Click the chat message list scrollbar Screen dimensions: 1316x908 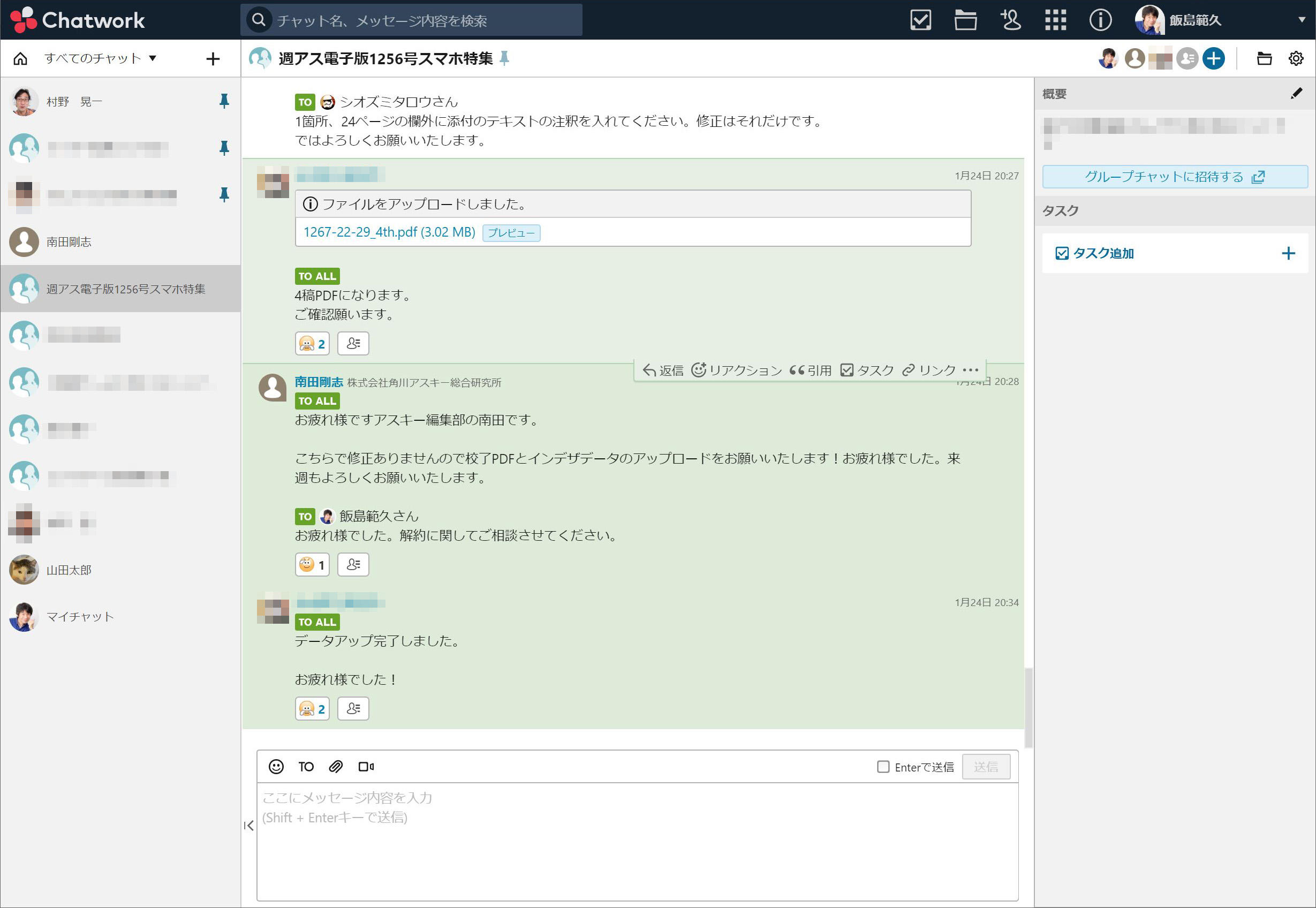click(1028, 708)
